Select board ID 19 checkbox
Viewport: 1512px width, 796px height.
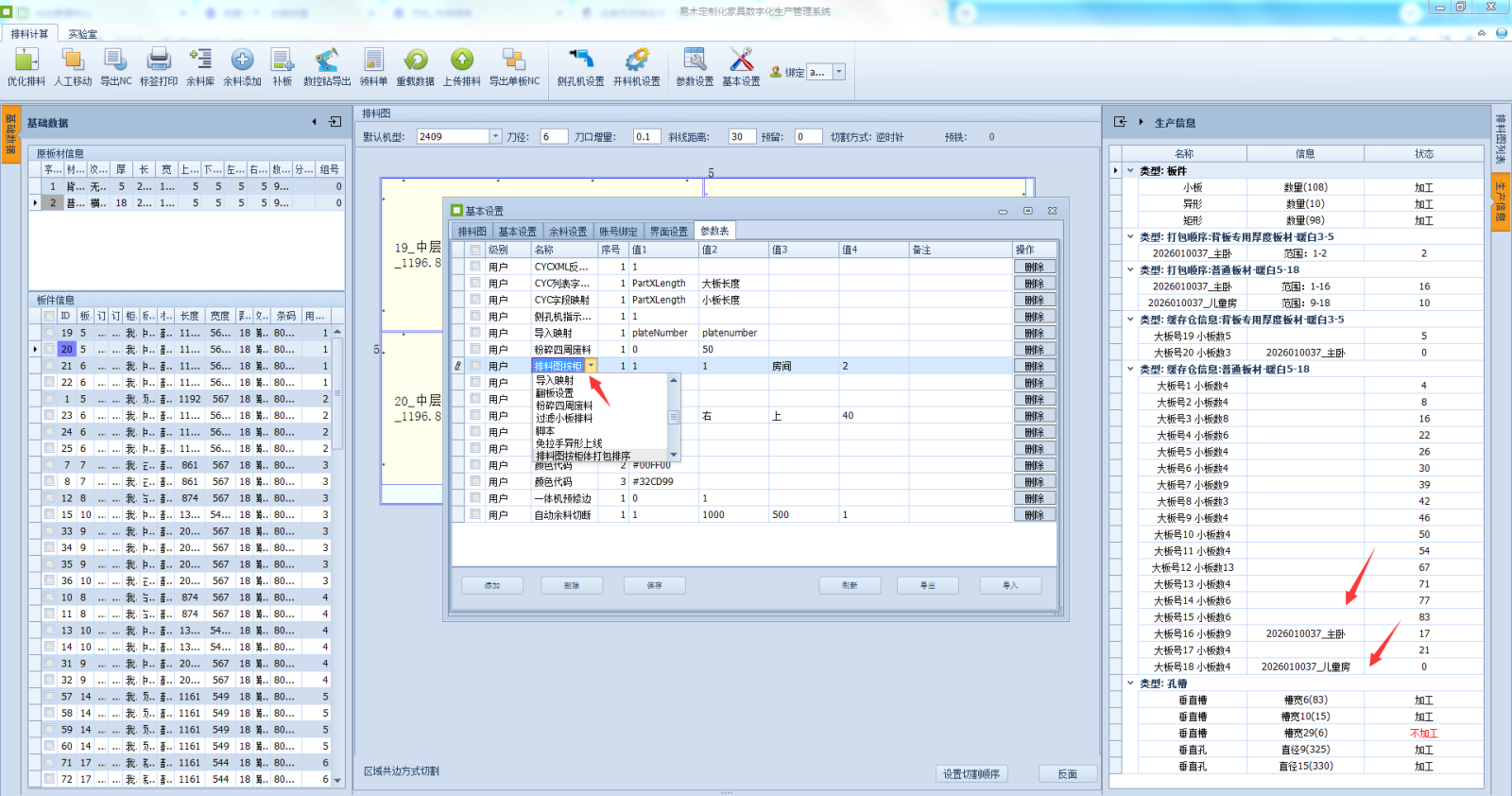coord(48,333)
